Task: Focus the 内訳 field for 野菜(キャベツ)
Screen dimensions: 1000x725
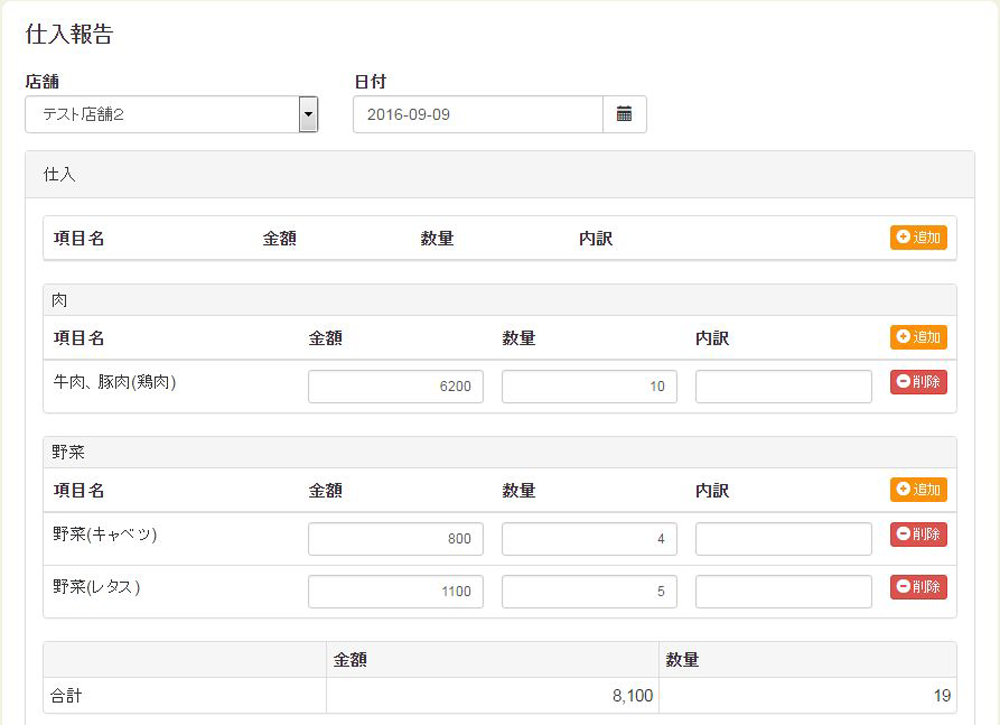Action: 783,539
